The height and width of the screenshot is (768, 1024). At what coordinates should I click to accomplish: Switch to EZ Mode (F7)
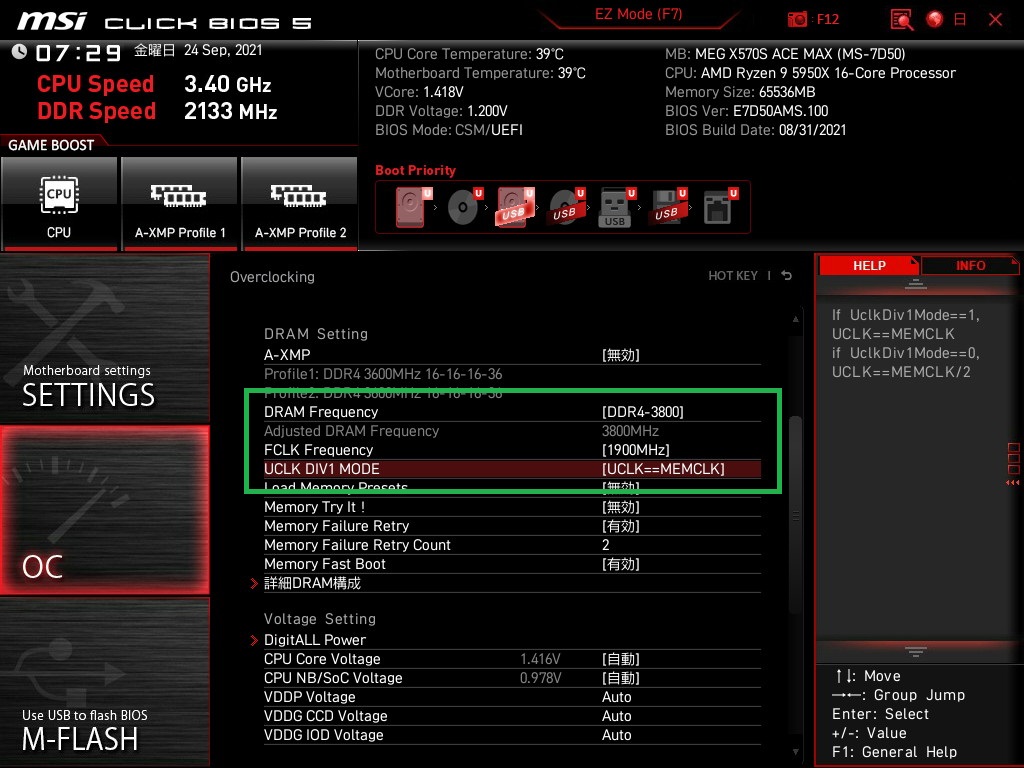(638, 14)
